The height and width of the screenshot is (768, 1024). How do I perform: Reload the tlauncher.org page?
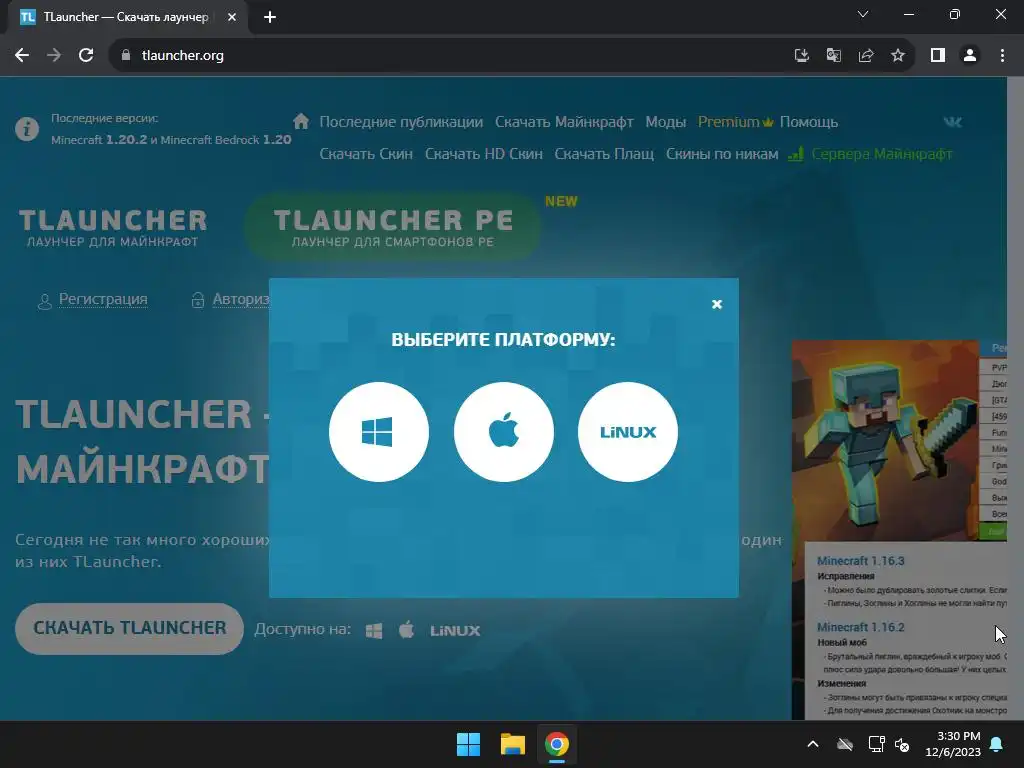pos(86,56)
